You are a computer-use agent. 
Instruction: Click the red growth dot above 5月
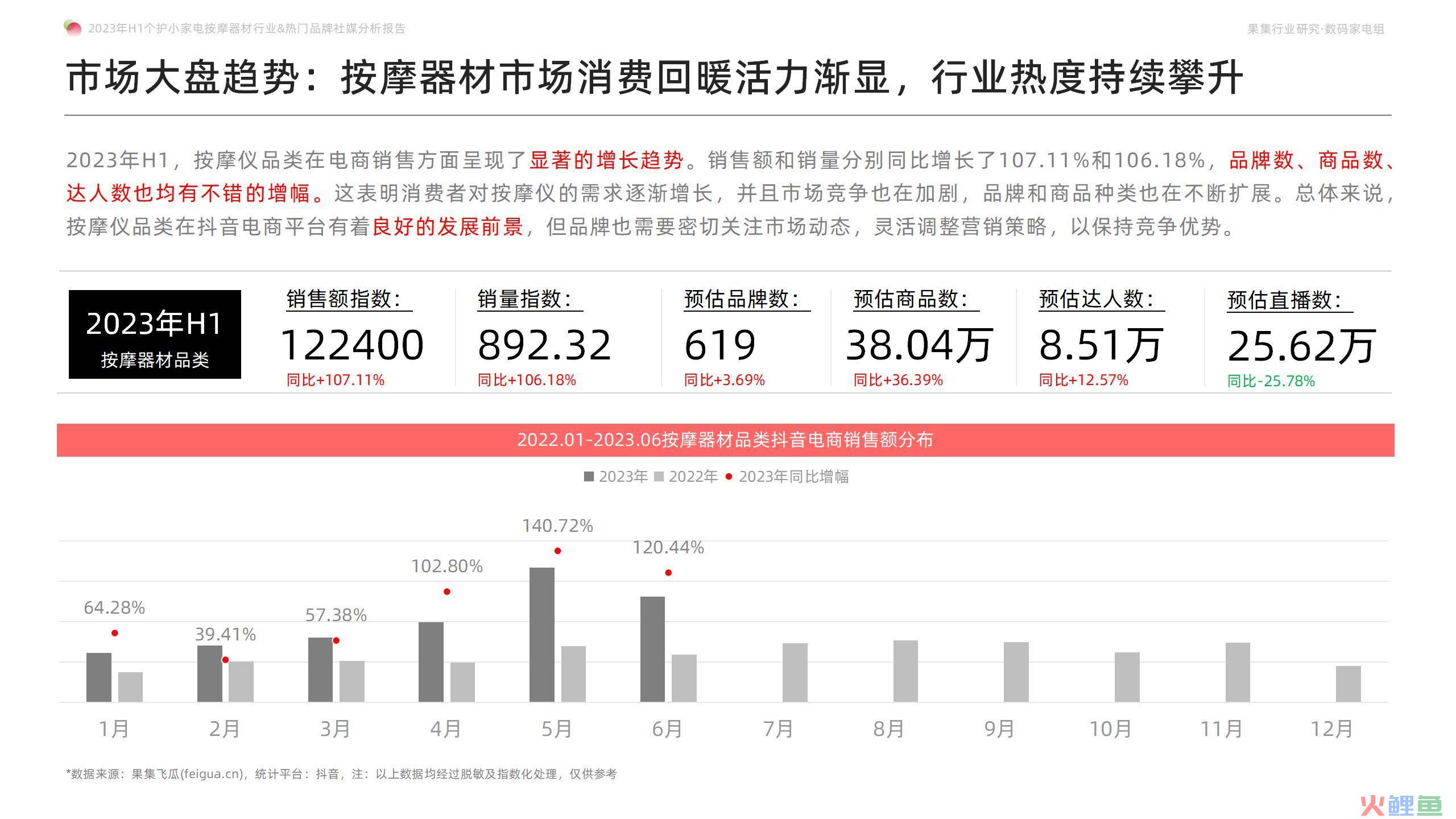(558, 551)
